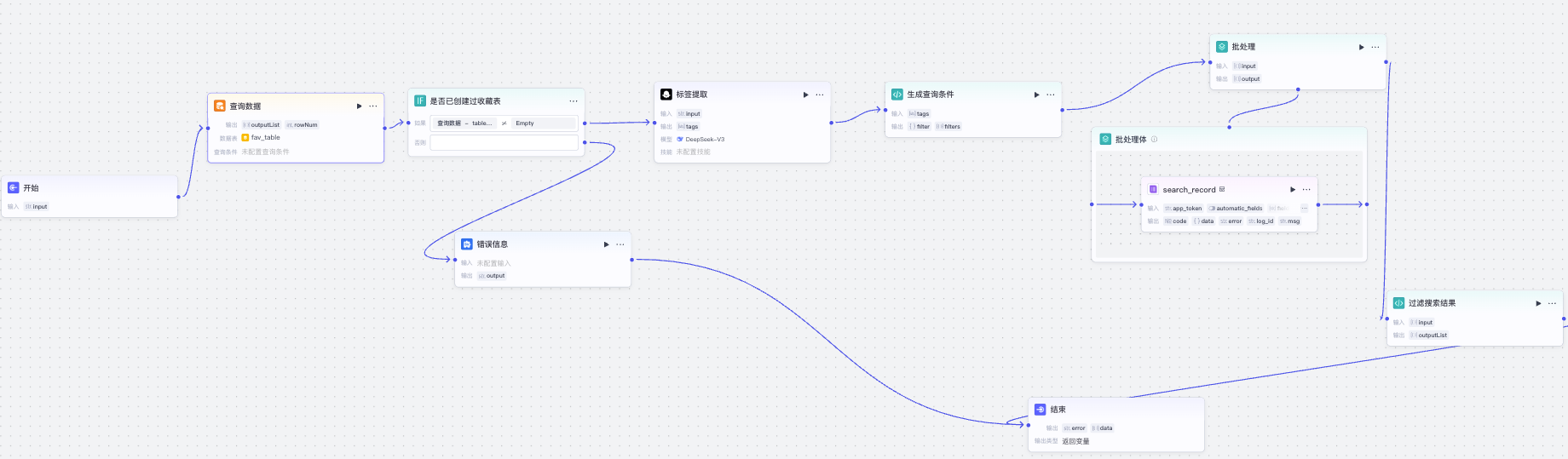The image size is (1568, 459).
Task: Open more options for 错误信息 node
Action: 620,244
